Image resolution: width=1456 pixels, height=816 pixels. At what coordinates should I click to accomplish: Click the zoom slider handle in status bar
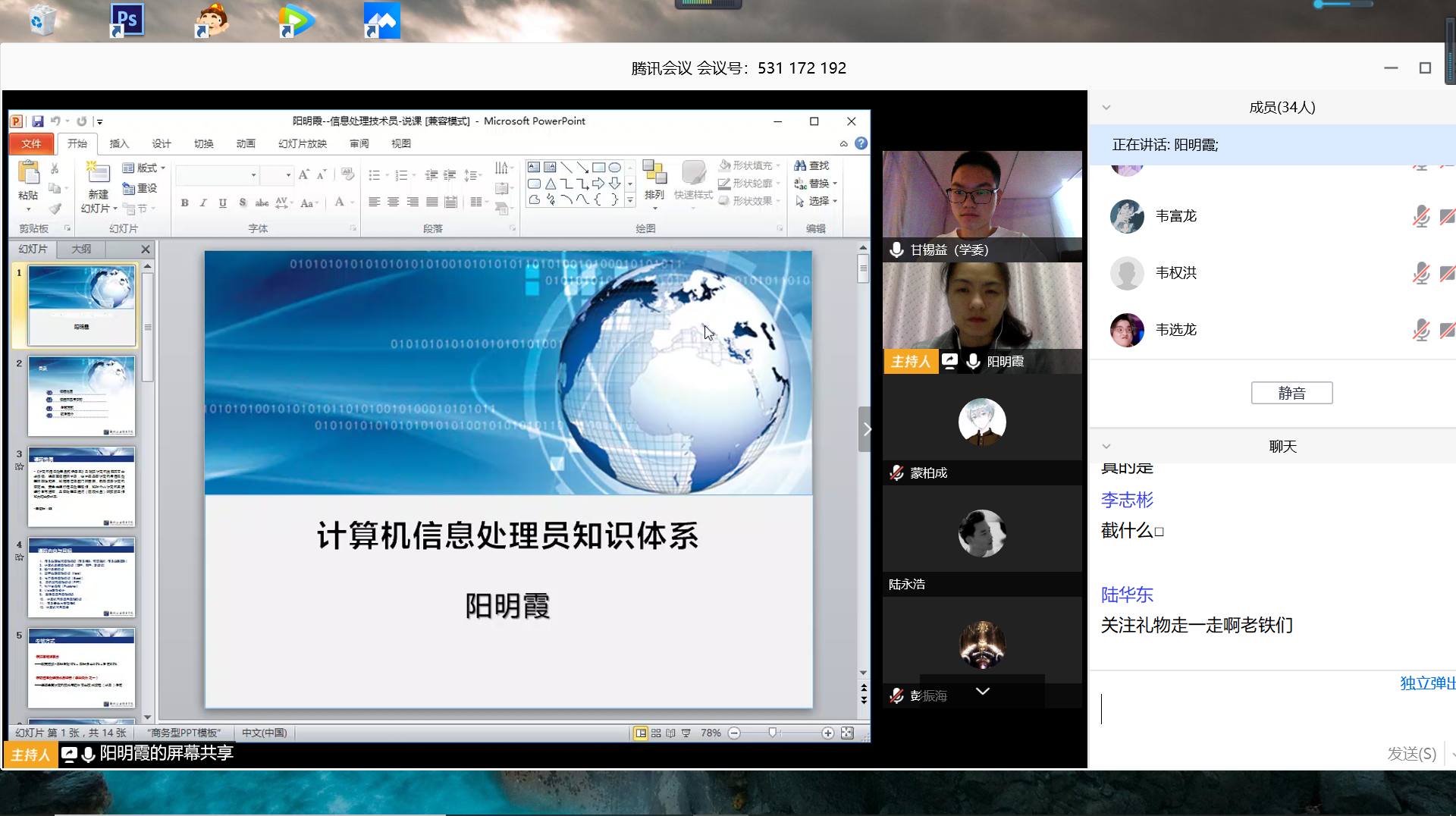[772, 733]
